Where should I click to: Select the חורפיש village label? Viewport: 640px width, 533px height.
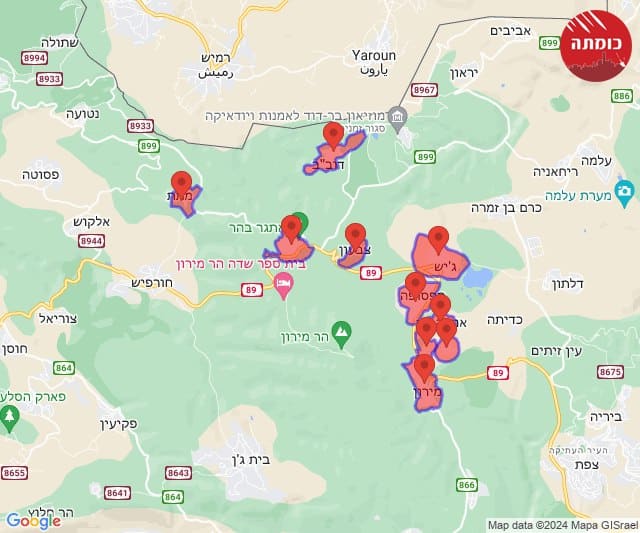(152, 282)
